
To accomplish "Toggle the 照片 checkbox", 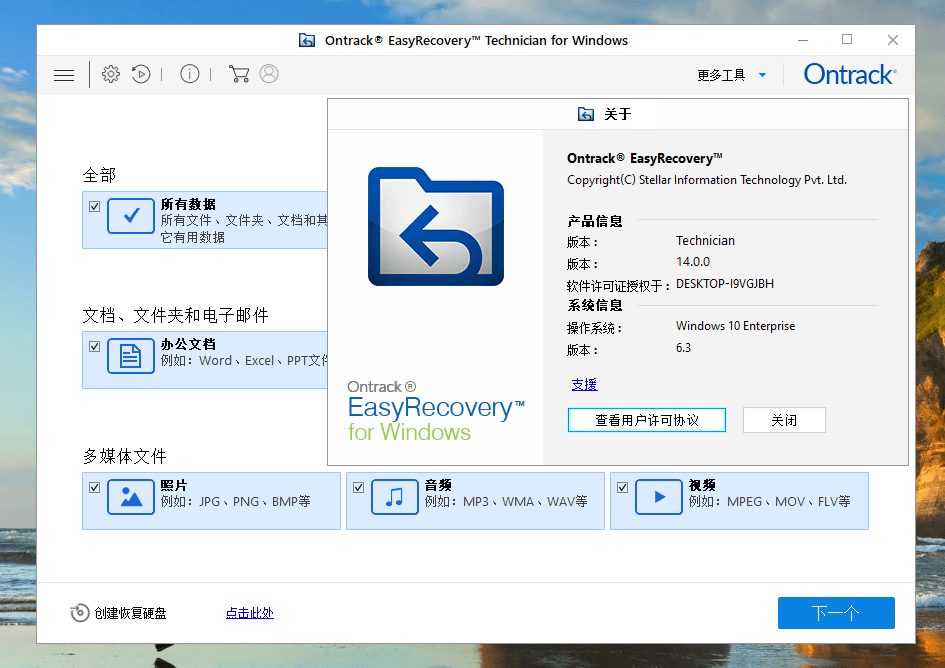I will [x=95, y=488].
